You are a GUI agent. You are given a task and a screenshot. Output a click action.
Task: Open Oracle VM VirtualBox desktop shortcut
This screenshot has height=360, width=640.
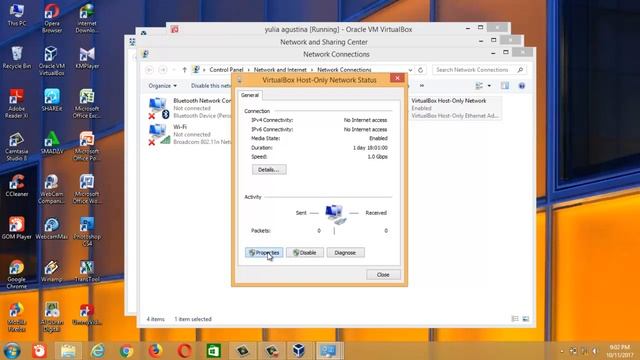coord(52,61)
